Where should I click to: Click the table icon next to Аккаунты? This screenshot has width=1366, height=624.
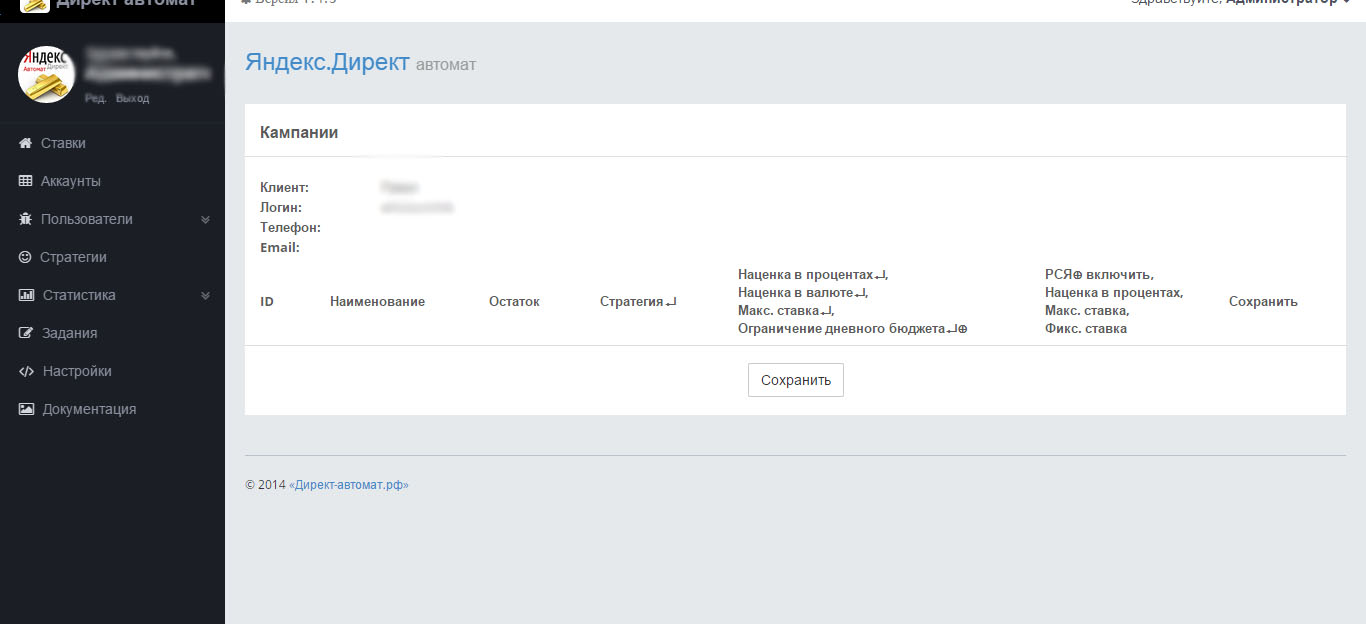point(26,181)
